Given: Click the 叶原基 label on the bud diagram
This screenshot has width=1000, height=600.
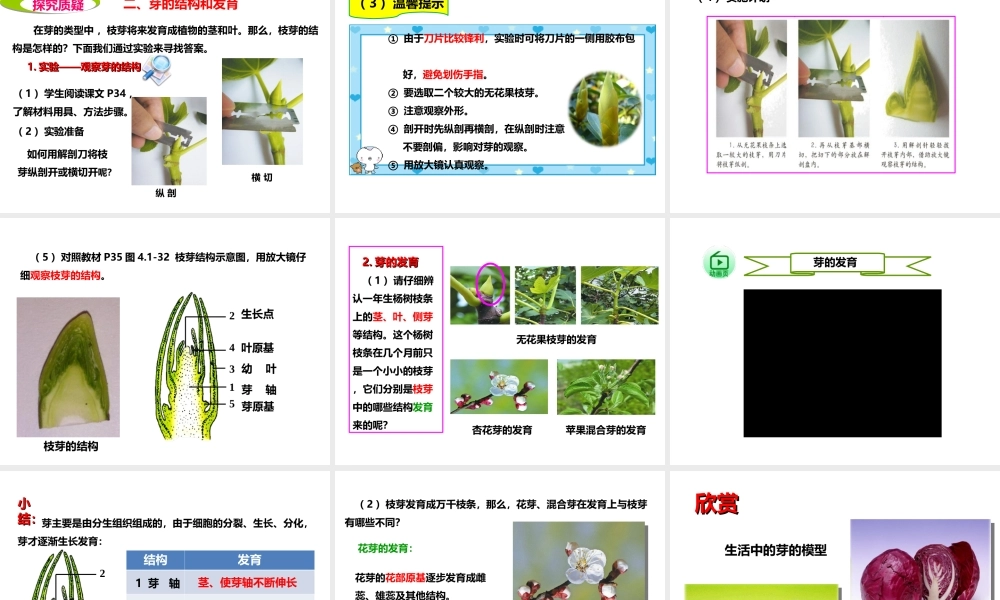Looking at the screenshot, I should tap(258, 348).
